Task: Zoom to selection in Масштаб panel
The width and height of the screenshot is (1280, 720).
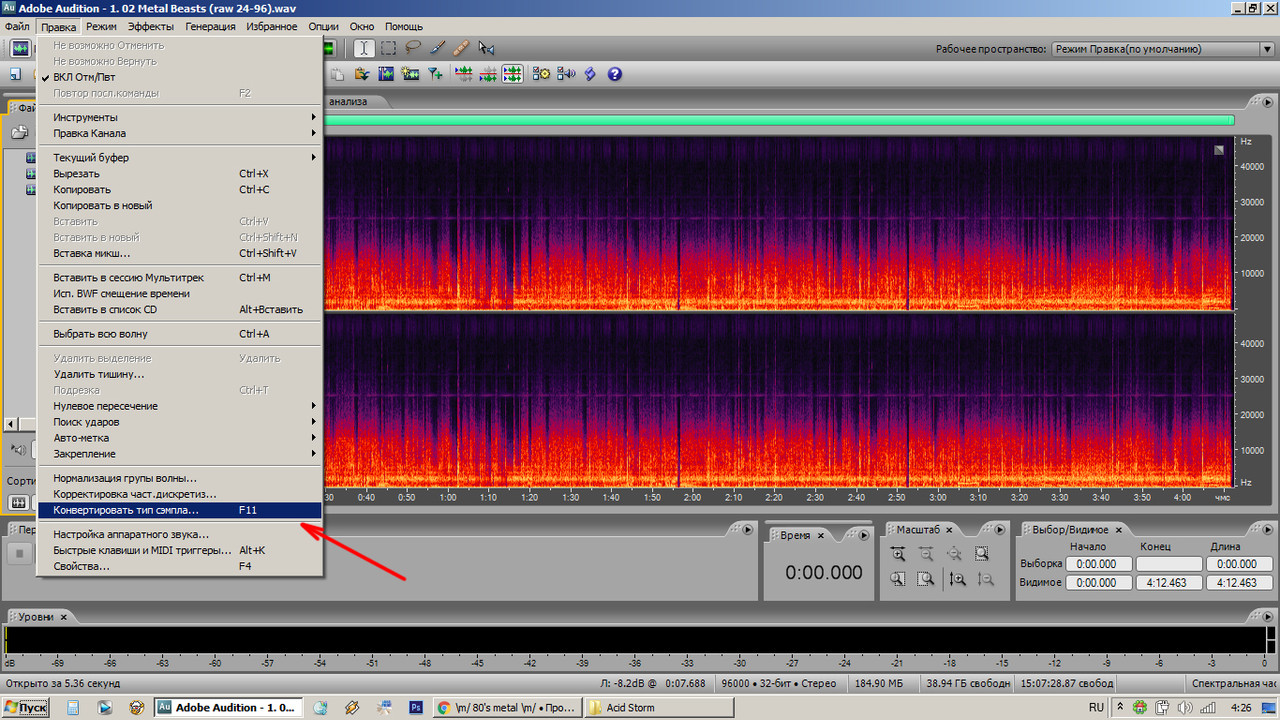Action: 982,553
